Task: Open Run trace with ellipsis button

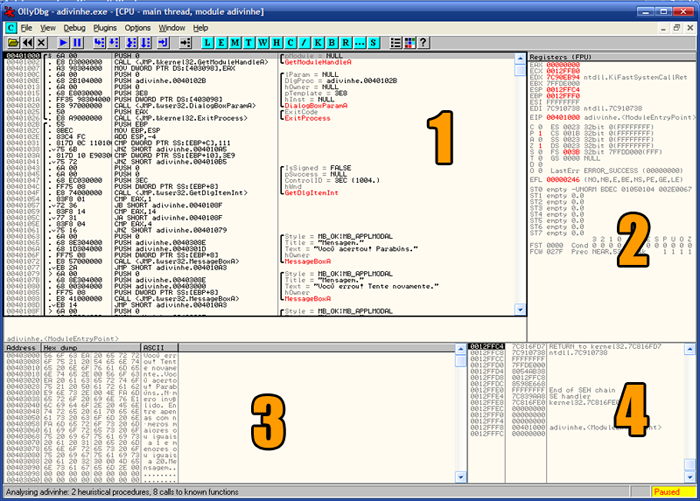Action: point(359,43)
